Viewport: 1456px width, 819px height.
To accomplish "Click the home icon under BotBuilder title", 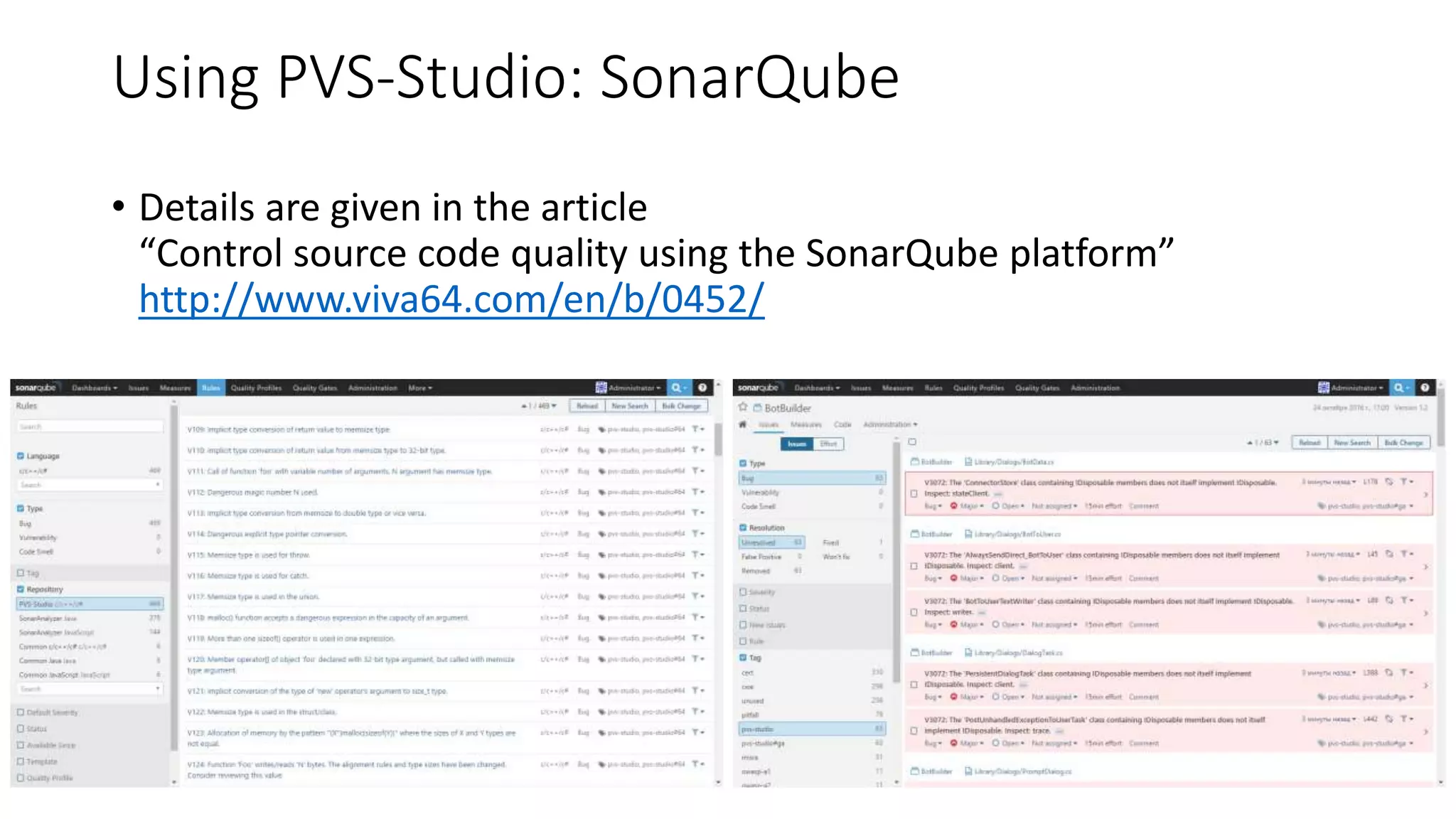I will 742,424.
